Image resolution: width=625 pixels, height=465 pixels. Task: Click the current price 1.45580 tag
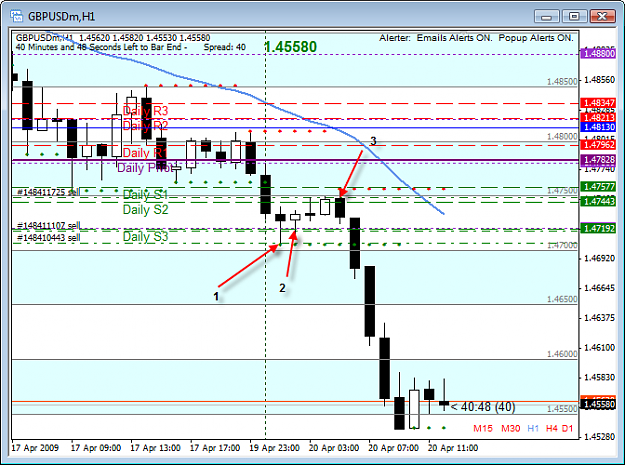599,405
